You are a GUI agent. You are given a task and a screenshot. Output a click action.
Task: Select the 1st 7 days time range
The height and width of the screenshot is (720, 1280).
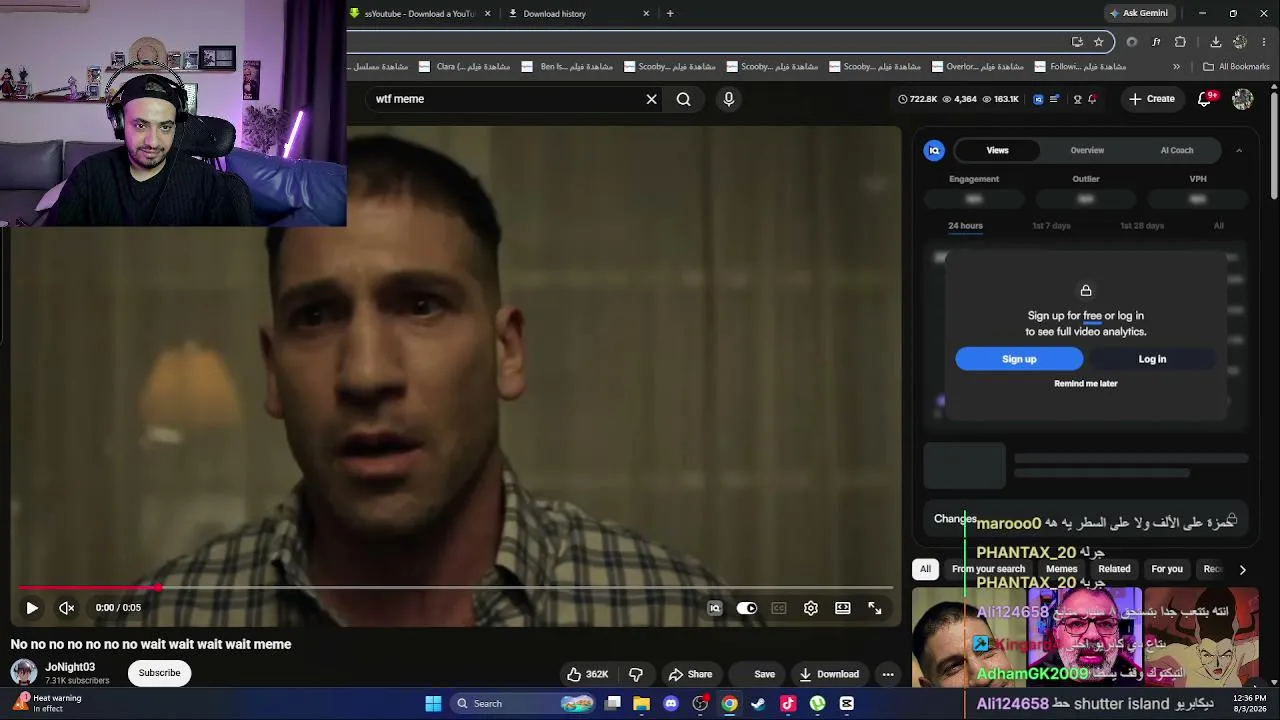click(x=1051, y=226)
